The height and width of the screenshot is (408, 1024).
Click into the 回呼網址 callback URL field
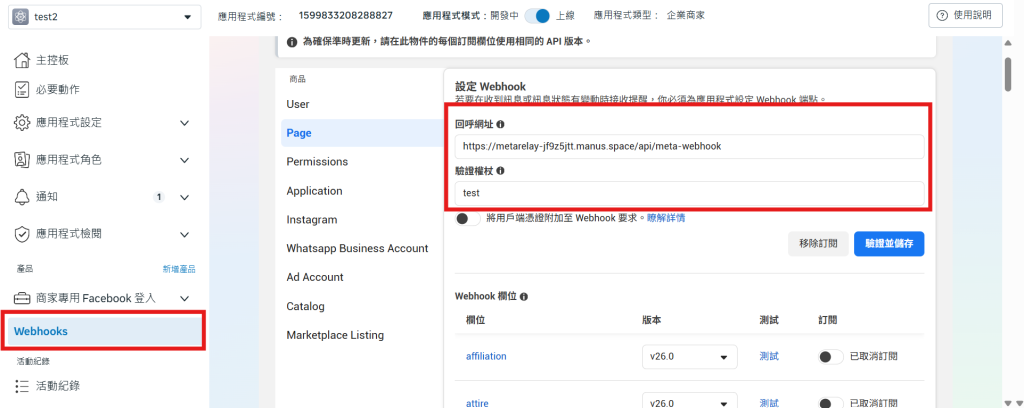point(690,146)
